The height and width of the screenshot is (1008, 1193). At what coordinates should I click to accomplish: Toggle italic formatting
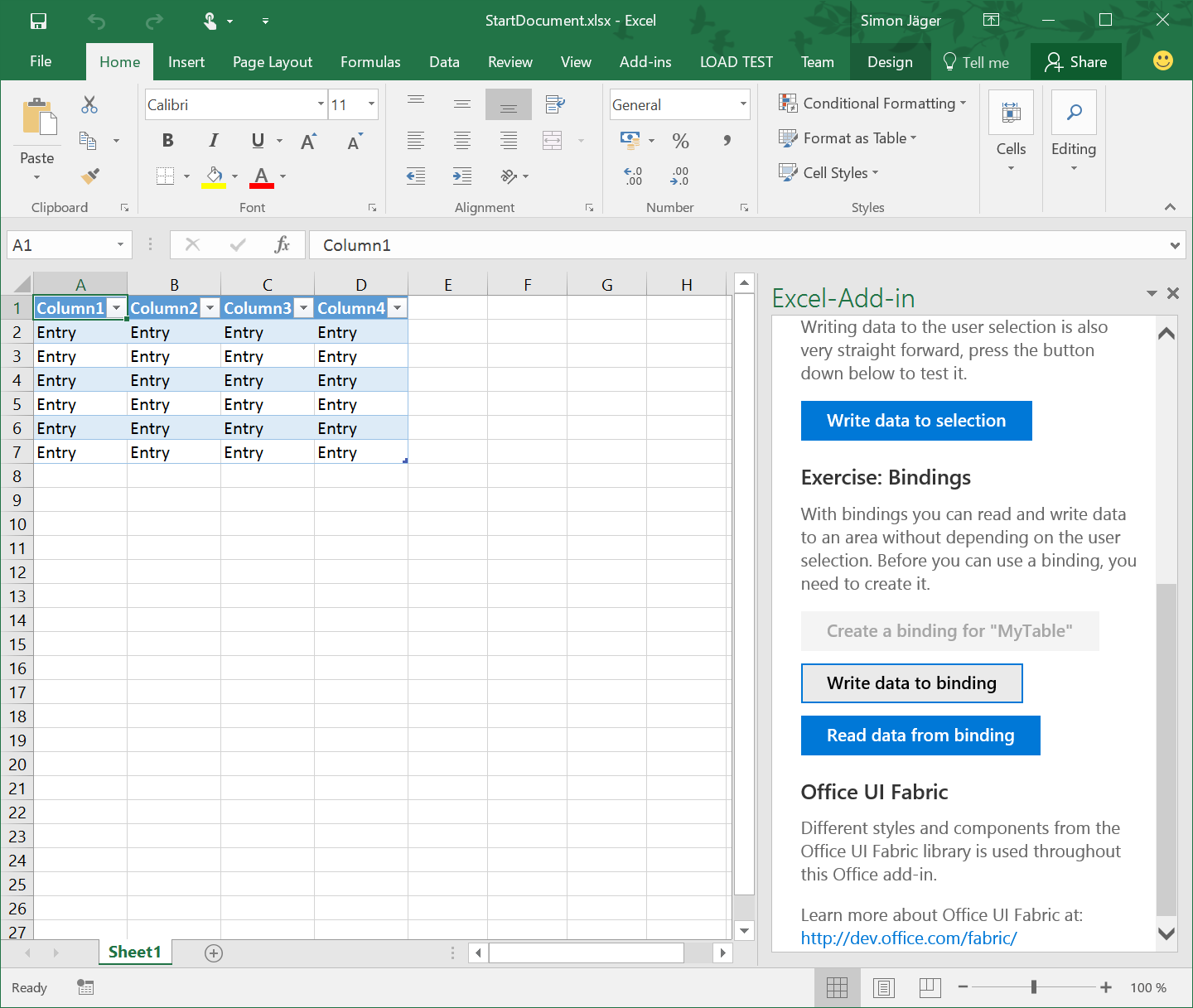tap(213, 141)
